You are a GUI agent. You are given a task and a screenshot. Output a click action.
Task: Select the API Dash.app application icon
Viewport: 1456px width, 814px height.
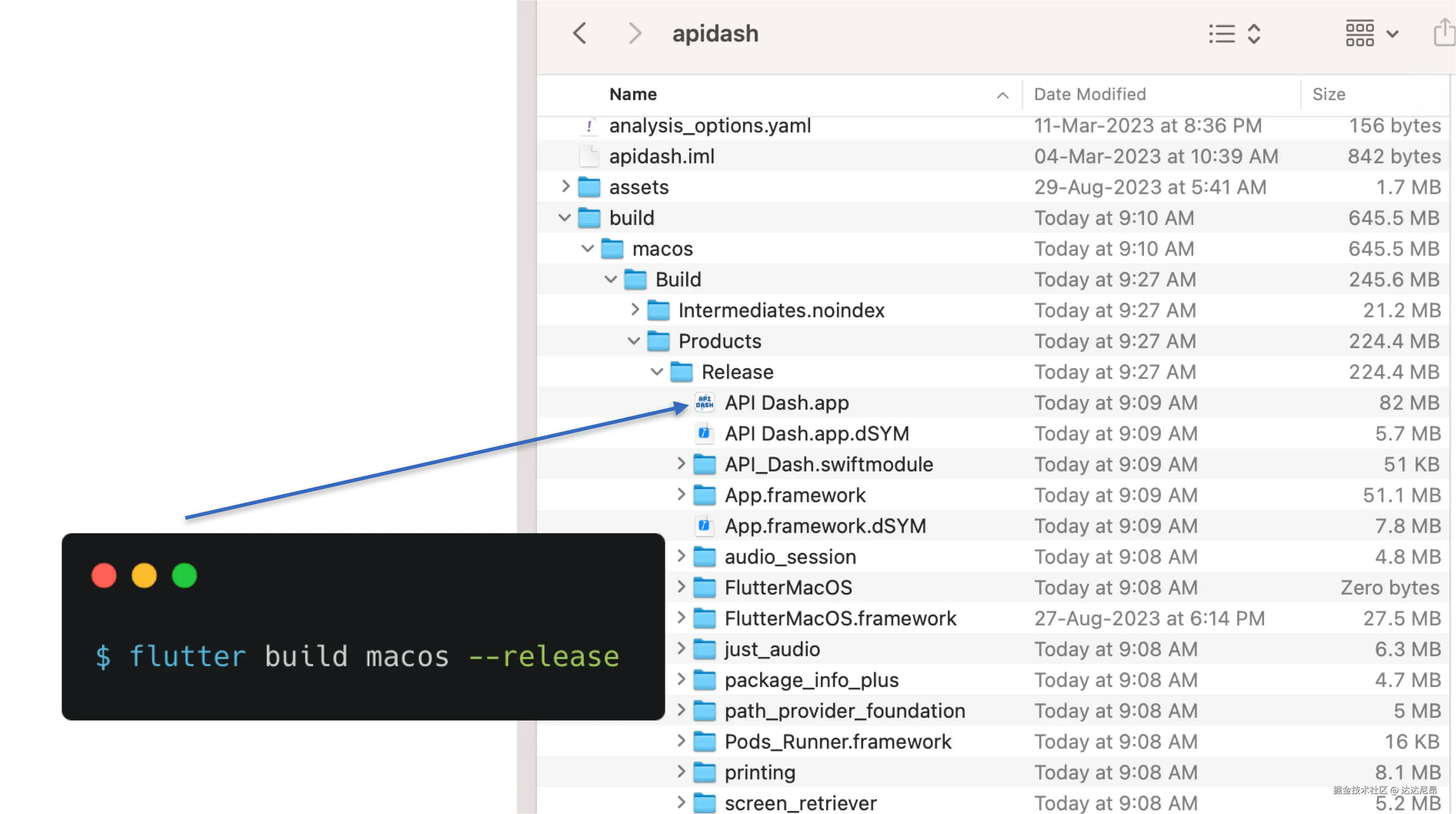(704, 403)
